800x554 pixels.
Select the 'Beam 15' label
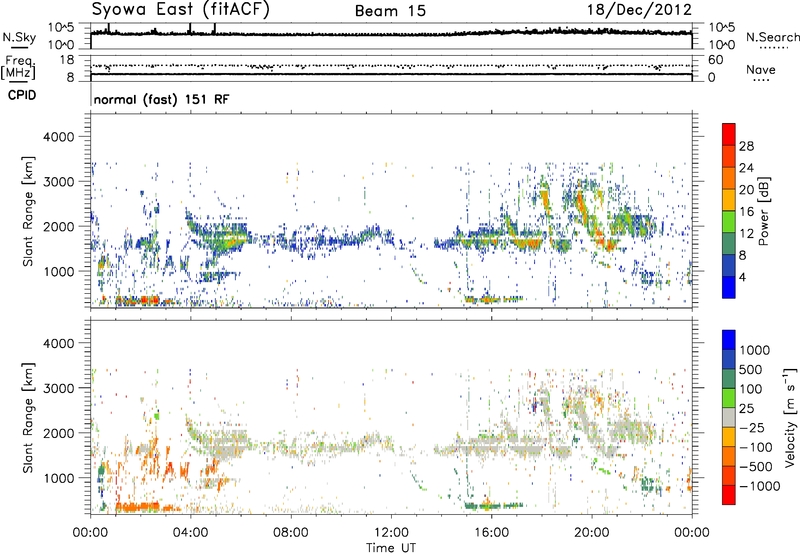(390, 11)
